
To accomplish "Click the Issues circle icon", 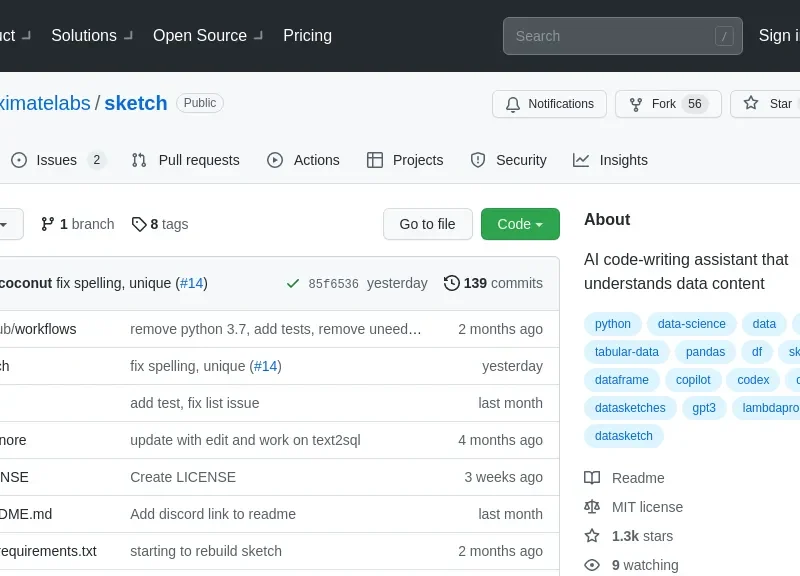I will click(19, 160).
